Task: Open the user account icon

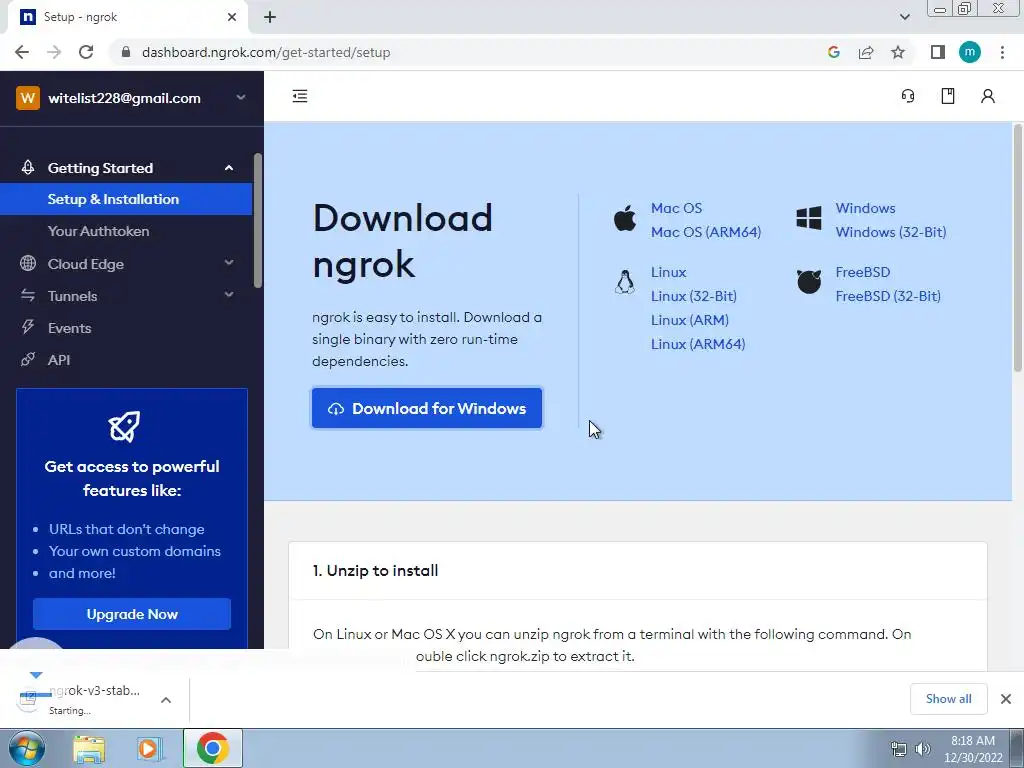Action: click(987, 96)
